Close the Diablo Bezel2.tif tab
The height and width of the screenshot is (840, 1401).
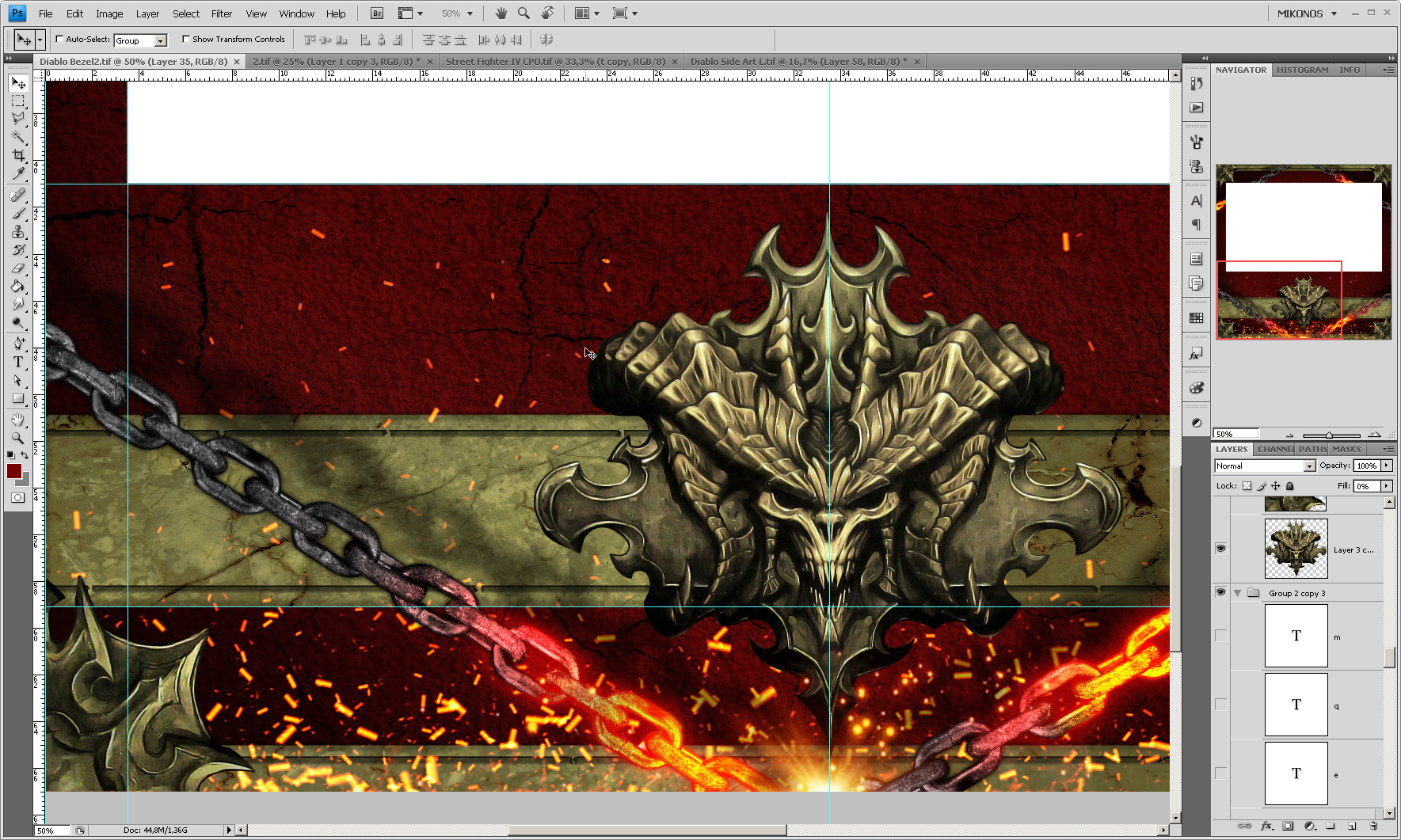coord(237,62)
